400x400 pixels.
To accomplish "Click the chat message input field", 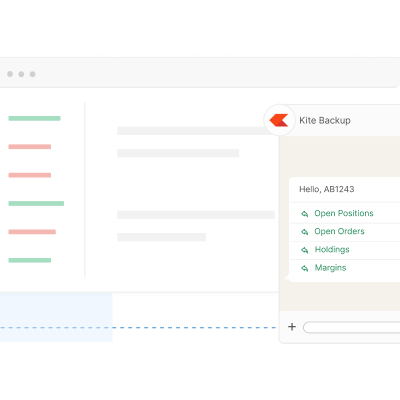I will 352,327.
